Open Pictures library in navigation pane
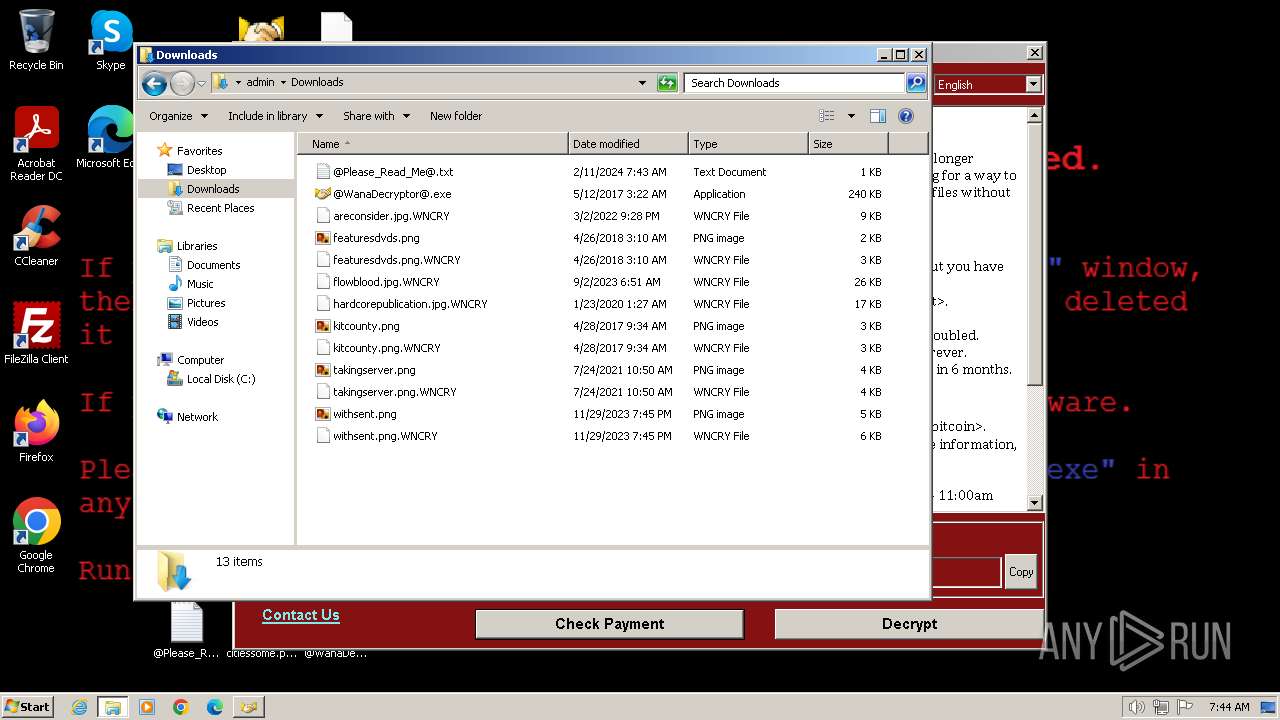This screenshot has width=1280, height=720. [x=206, y=303]
